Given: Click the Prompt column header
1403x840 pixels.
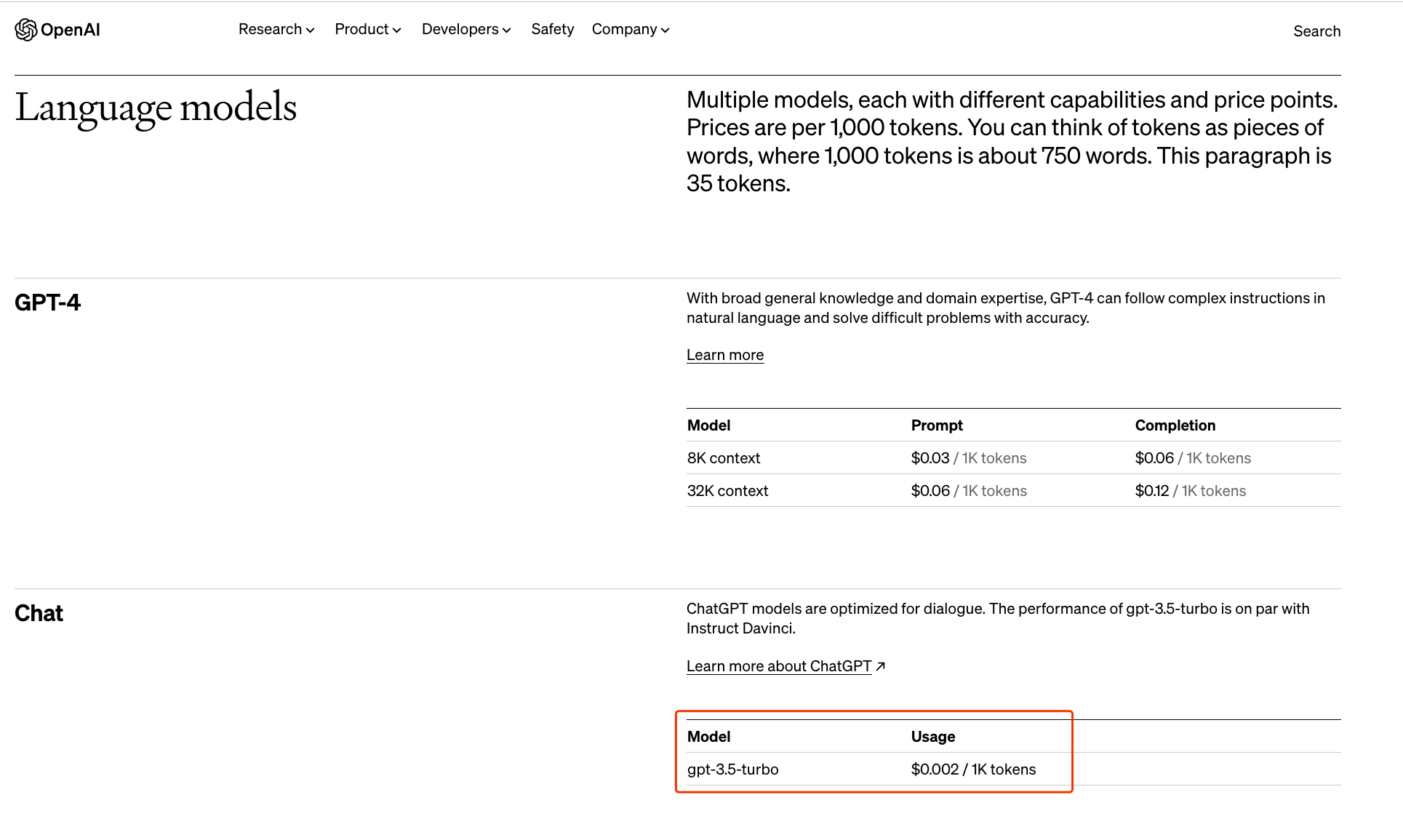Looking at the screenshot, I should click(937, 425).
